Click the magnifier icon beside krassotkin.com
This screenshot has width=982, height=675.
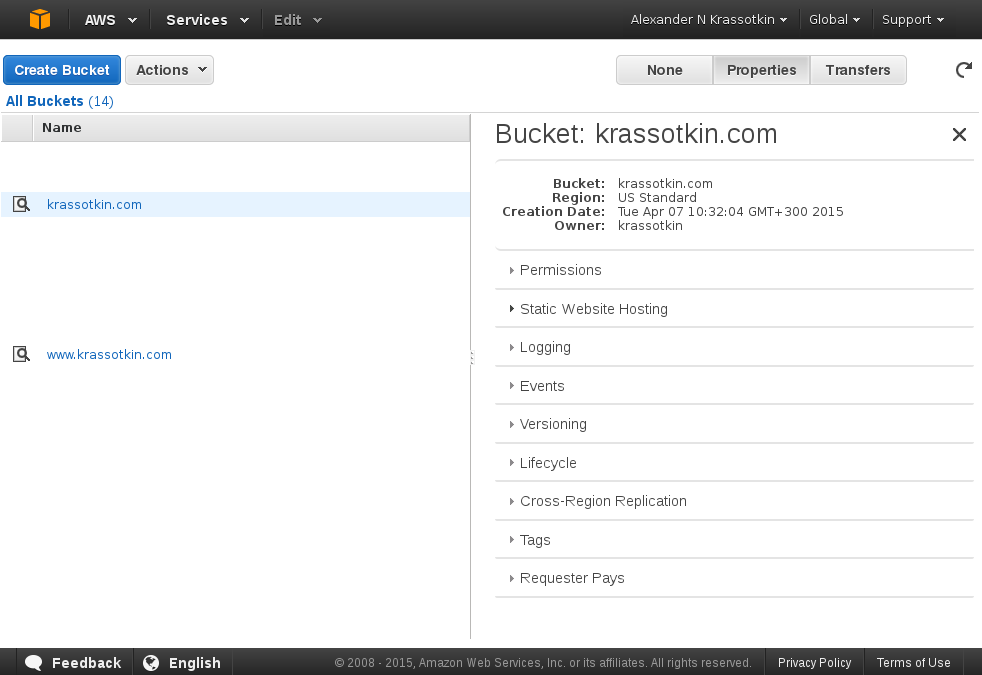[x=21, y=204]
